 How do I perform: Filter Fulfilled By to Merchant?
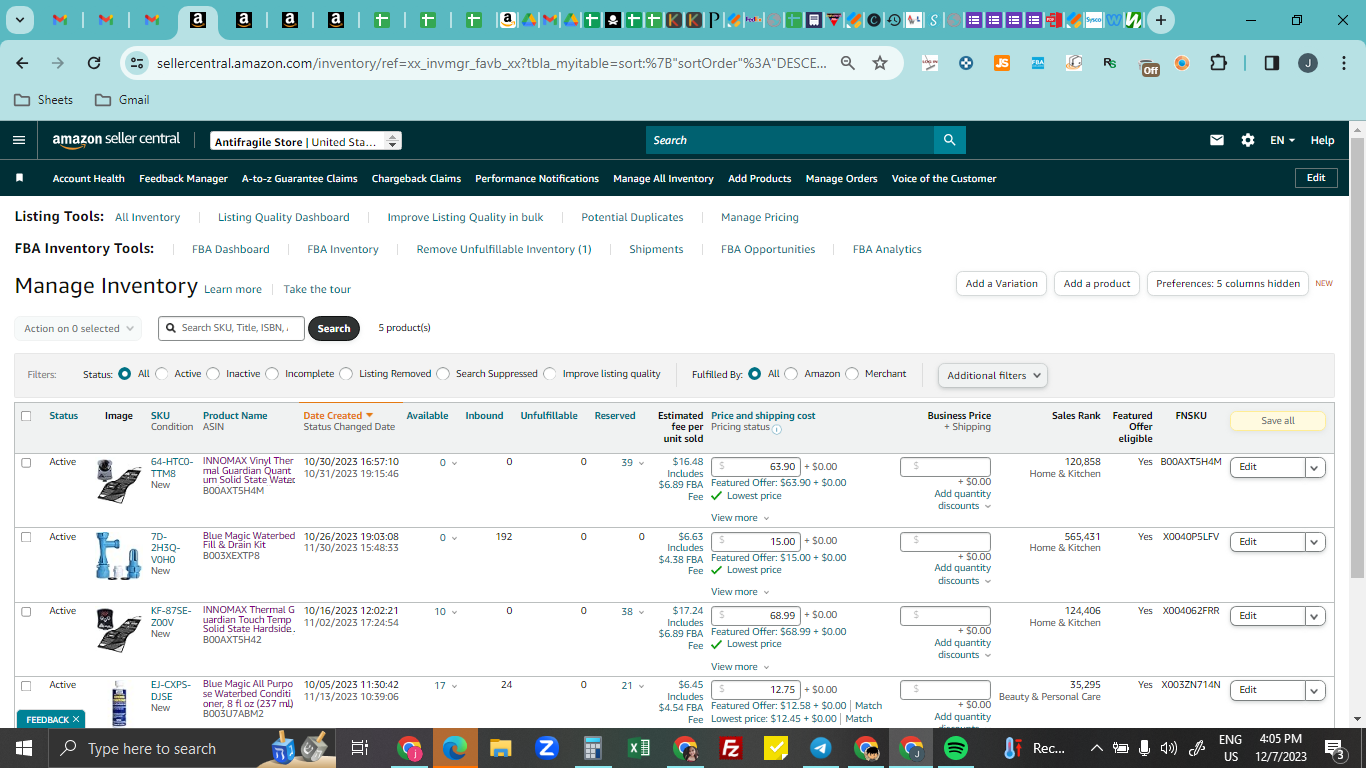click(852, 374)
